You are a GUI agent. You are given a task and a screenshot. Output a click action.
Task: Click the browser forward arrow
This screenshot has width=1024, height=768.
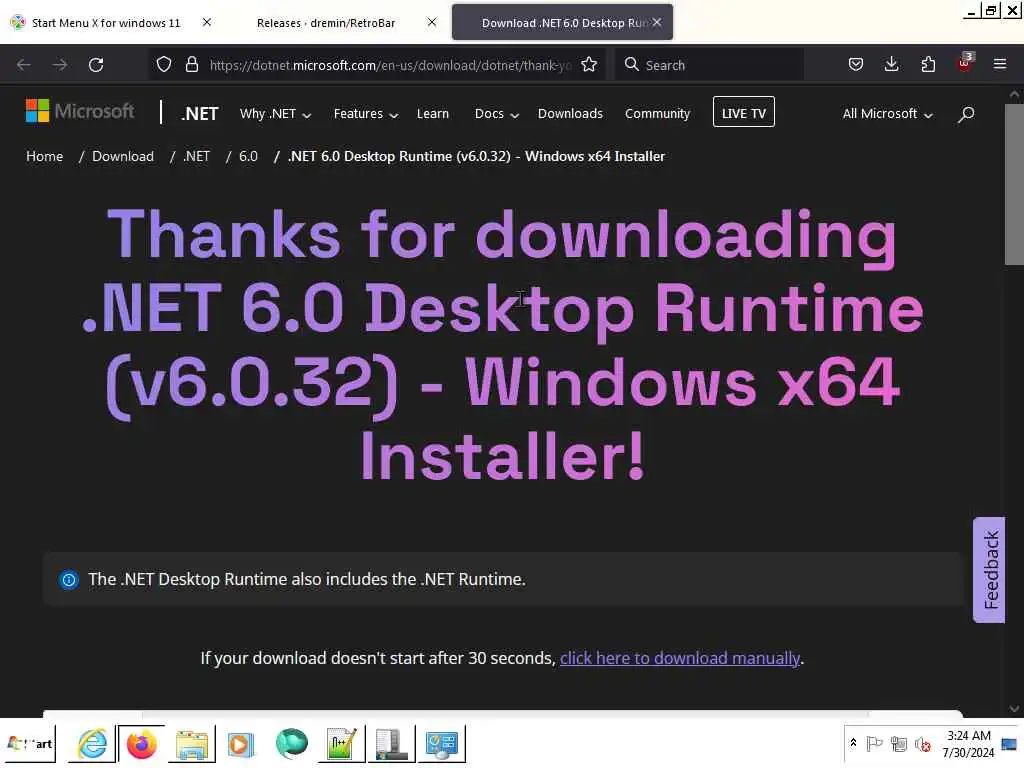coord(59,65)
